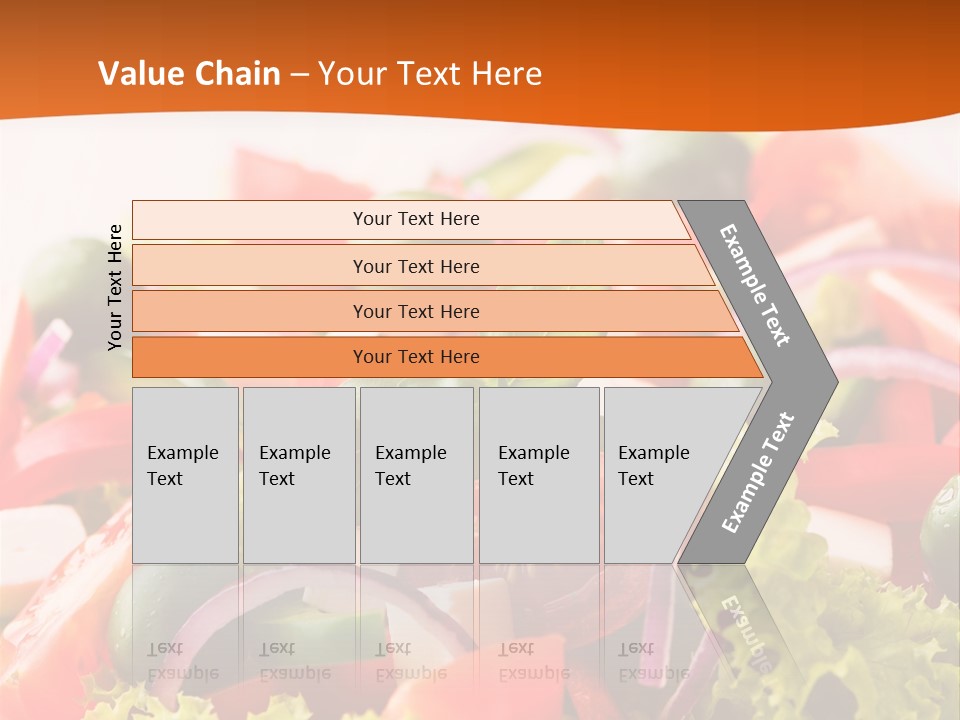The image size is (960, 720).
Task: Select the second gray 'Example Text' box
Action: (298, 475)
